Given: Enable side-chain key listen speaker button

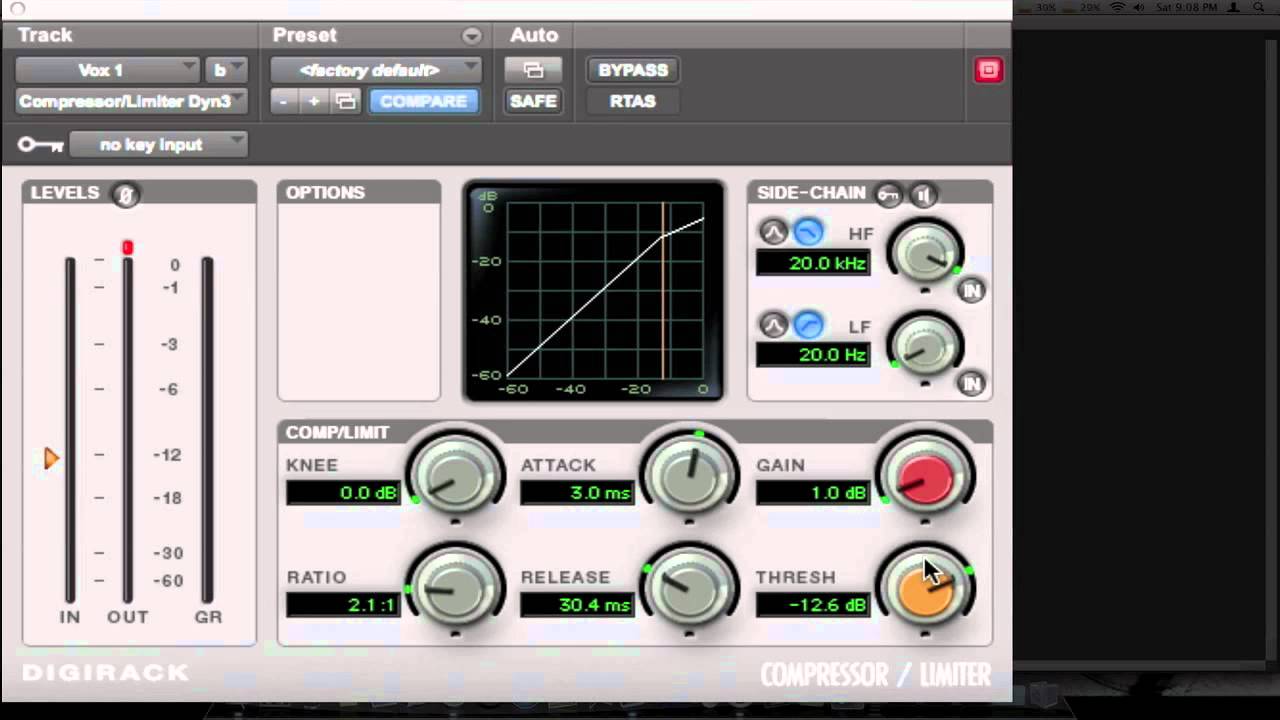Looking at the screenshot, I should pyautogui.click(x=924, y=194).
